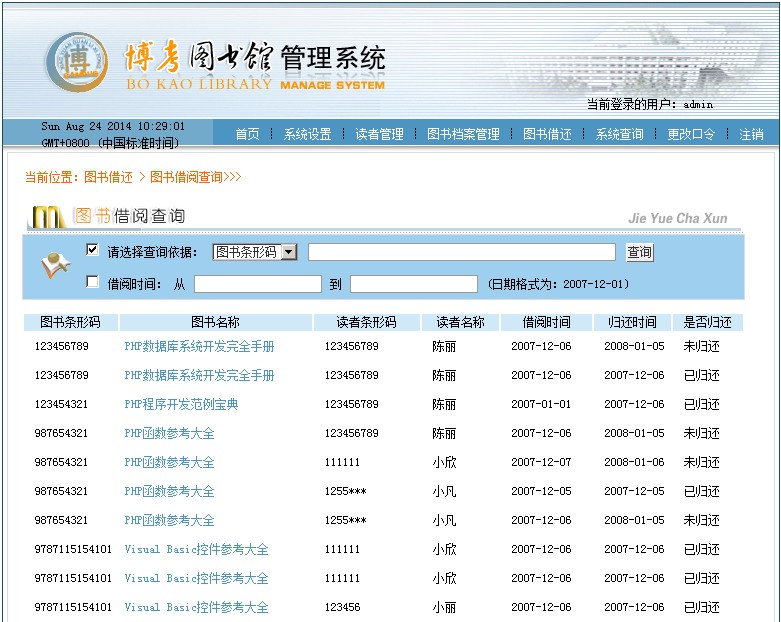This screenshot has width=781, height=622.
Task: Click the 借阅时间 column header
Action: [546, 322]
